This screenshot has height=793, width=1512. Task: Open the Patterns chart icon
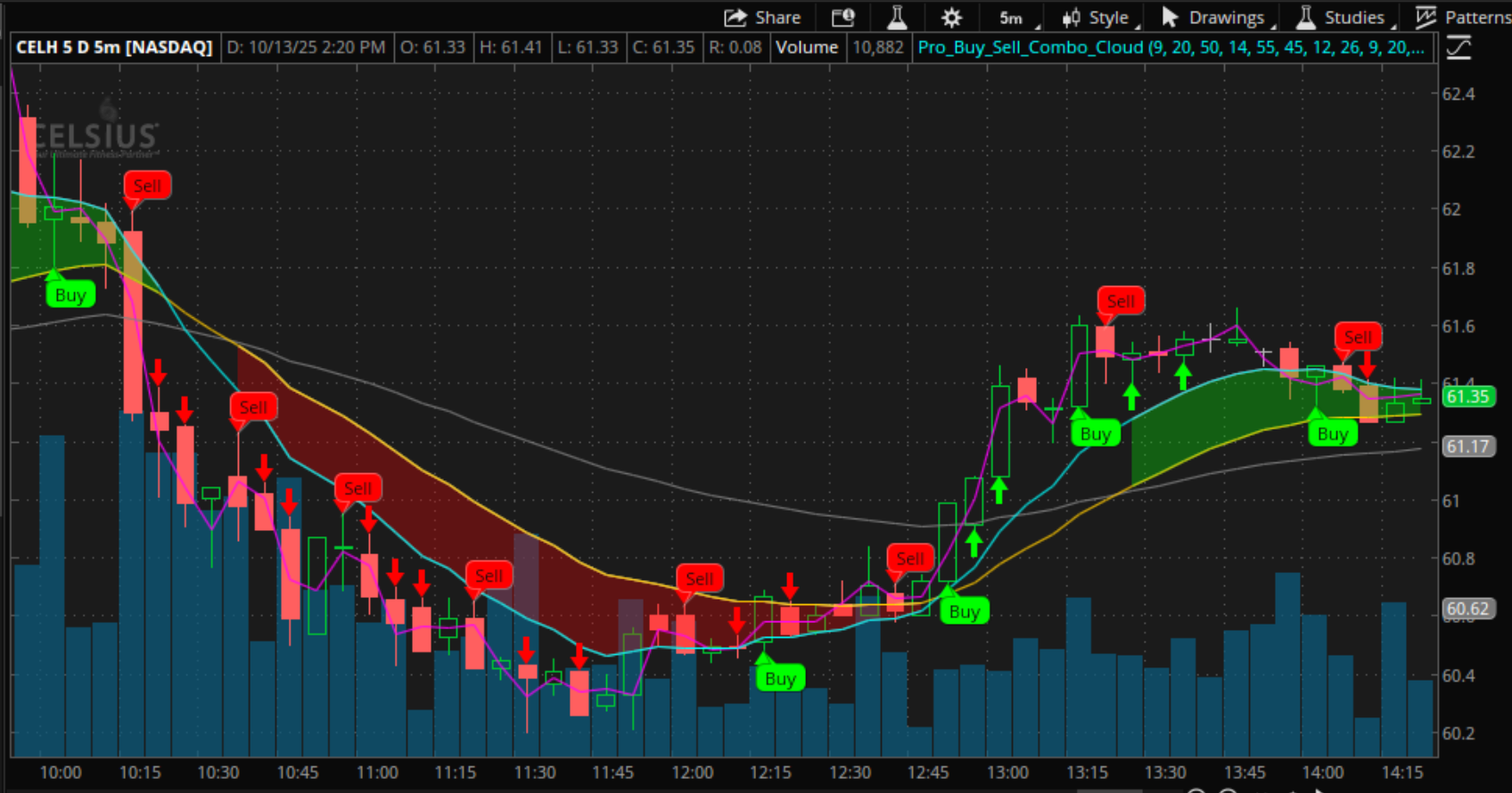(1426, 18)
